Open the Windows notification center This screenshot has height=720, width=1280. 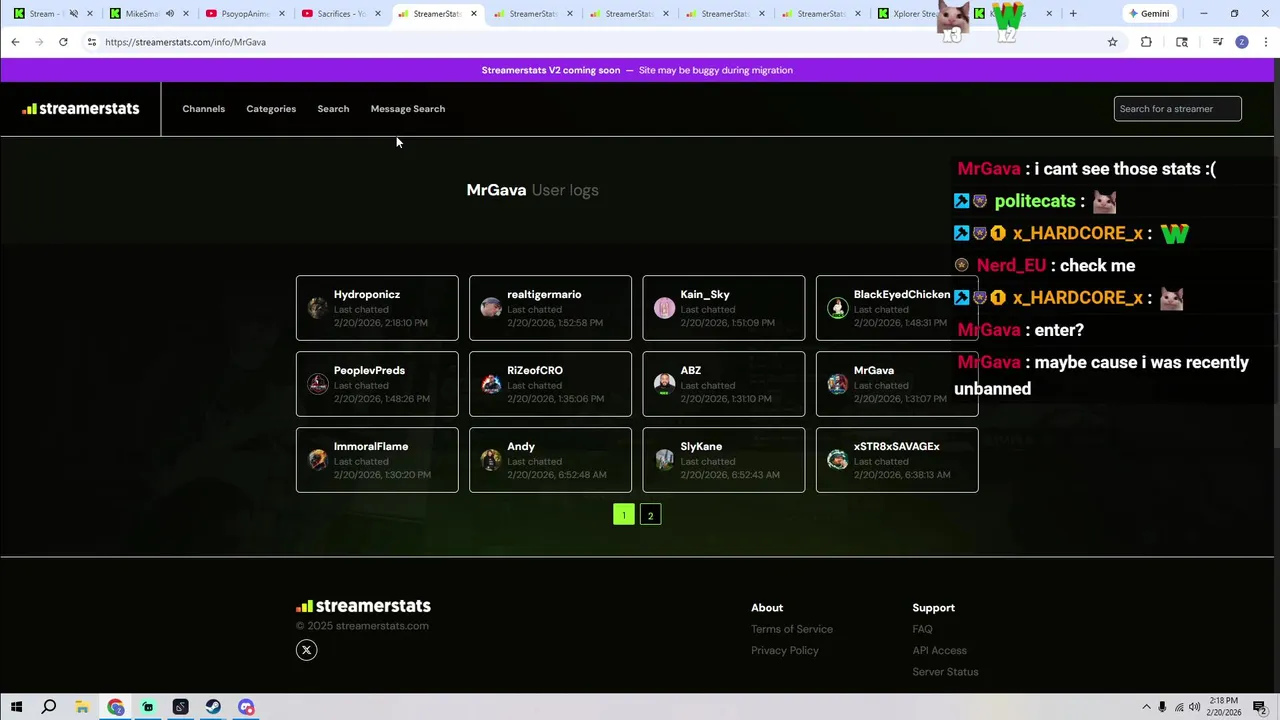tap(1259, 707)
